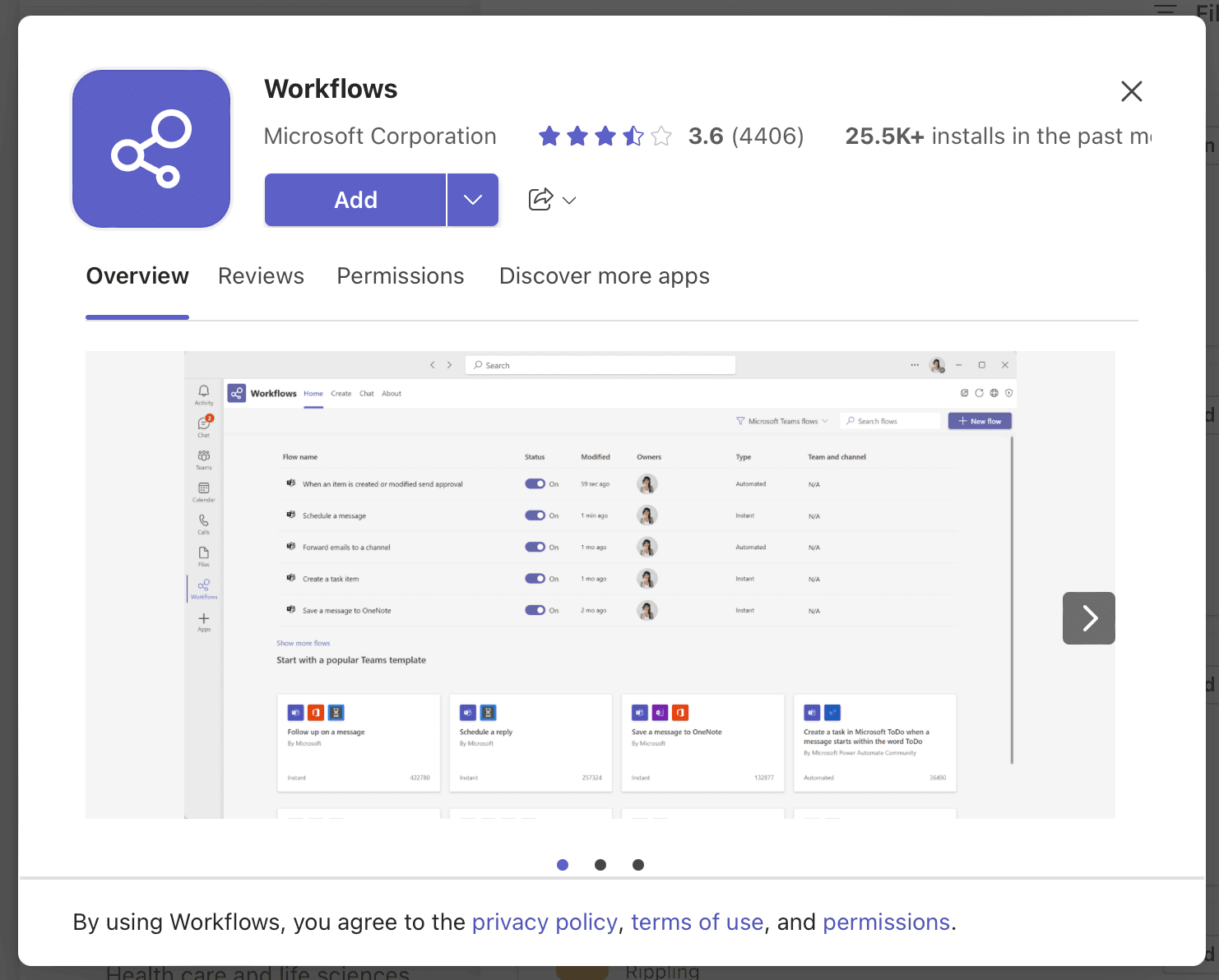Turn off the "Schedule a message" flow

(536, 515)
